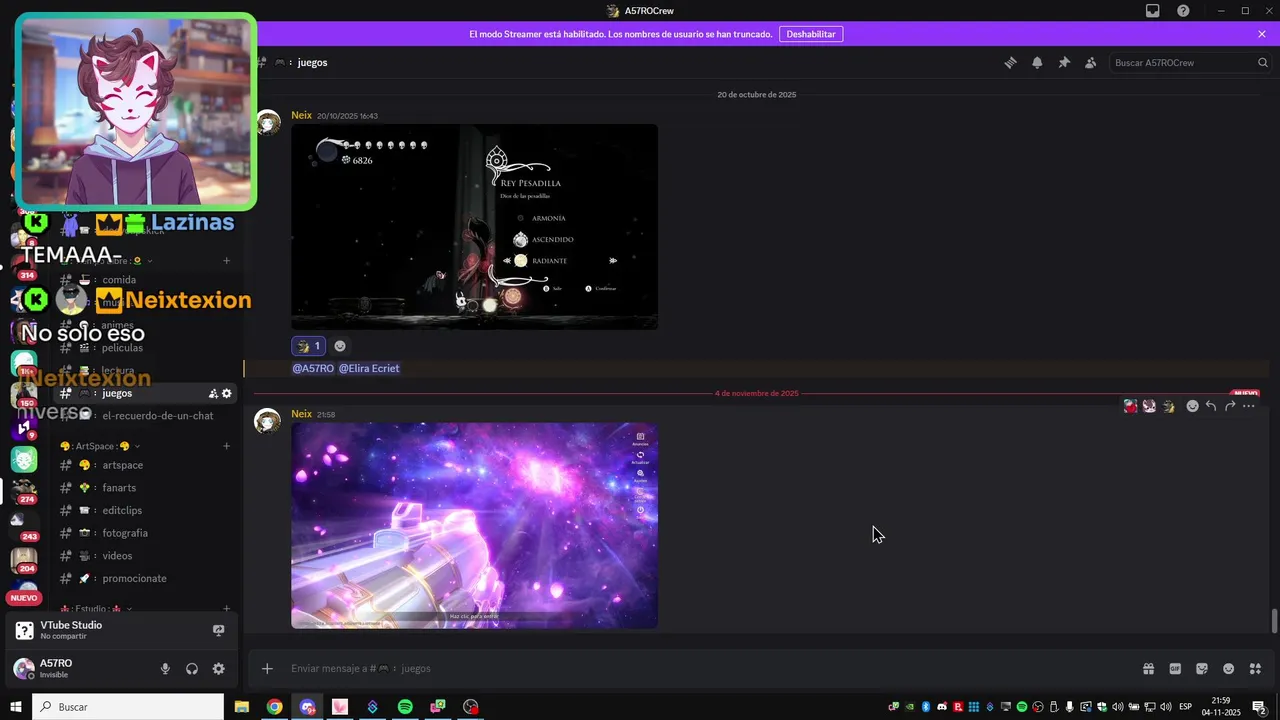Image resolution: width=1280 pixels, height=720 pixels.
Task: Open the purple galaxy image attachment
Action: pyautogui.click(x=474, y=525)
